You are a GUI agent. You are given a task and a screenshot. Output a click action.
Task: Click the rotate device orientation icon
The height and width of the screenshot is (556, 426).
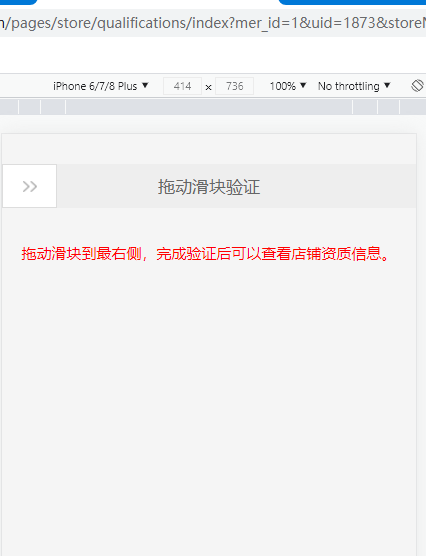[x=417, y=85]
